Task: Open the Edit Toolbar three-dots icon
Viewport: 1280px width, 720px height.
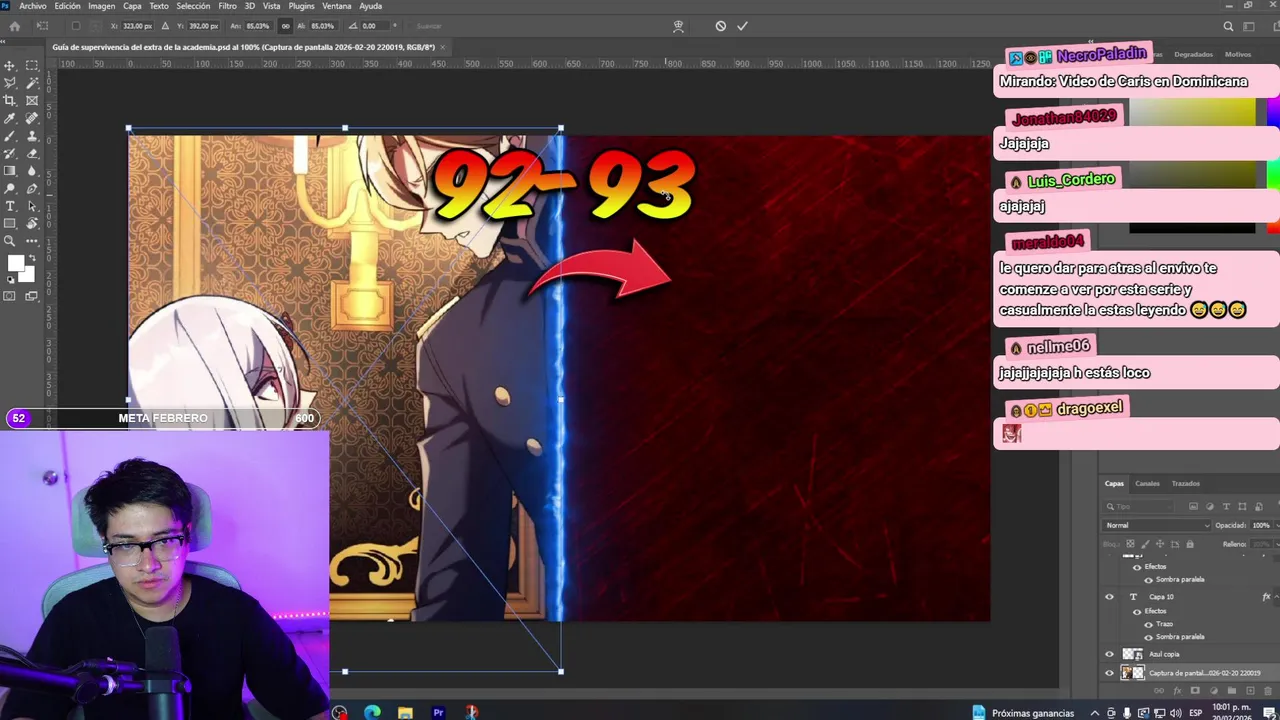Action: pyautogui.click(x=32, y=241)
